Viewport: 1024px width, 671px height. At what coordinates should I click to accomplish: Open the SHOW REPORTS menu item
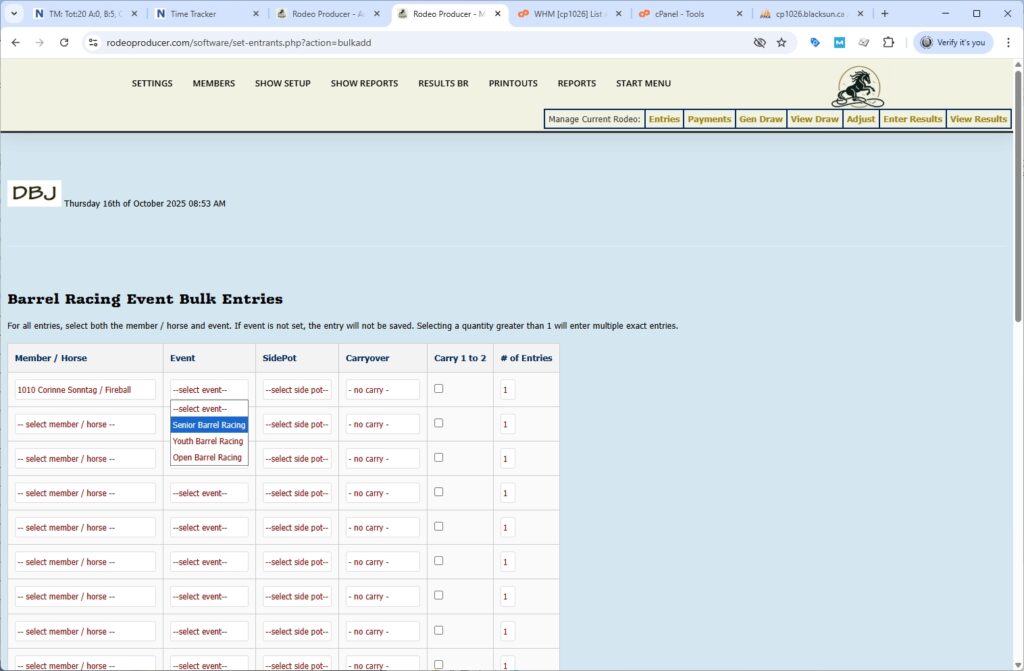pos(364,84)
